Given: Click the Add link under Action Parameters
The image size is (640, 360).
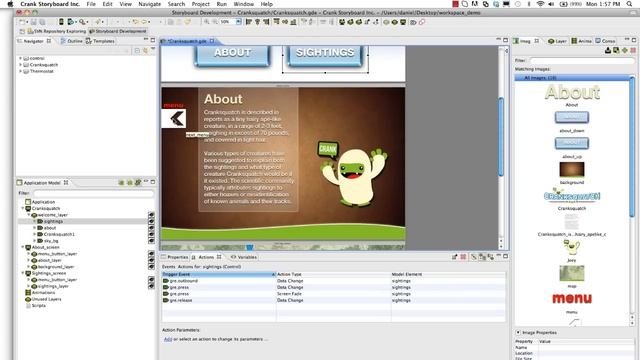Looking at the screenshot, I should click(x=168, y=339).
